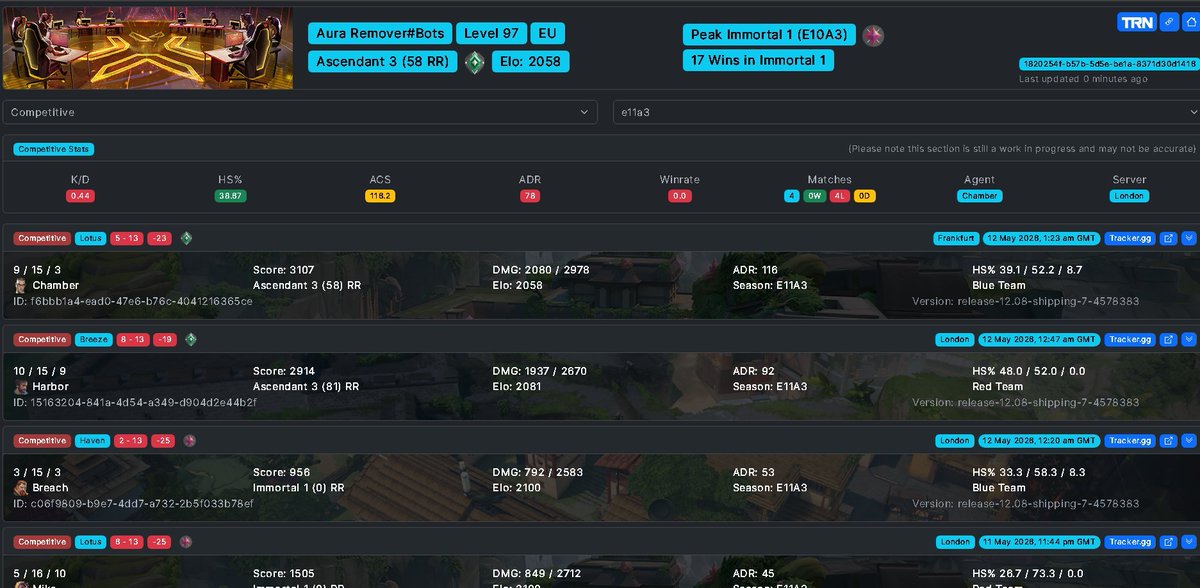Click Score: 3107 in Chamber match
Screen dimensions: 1200x588
coord(282,270)
